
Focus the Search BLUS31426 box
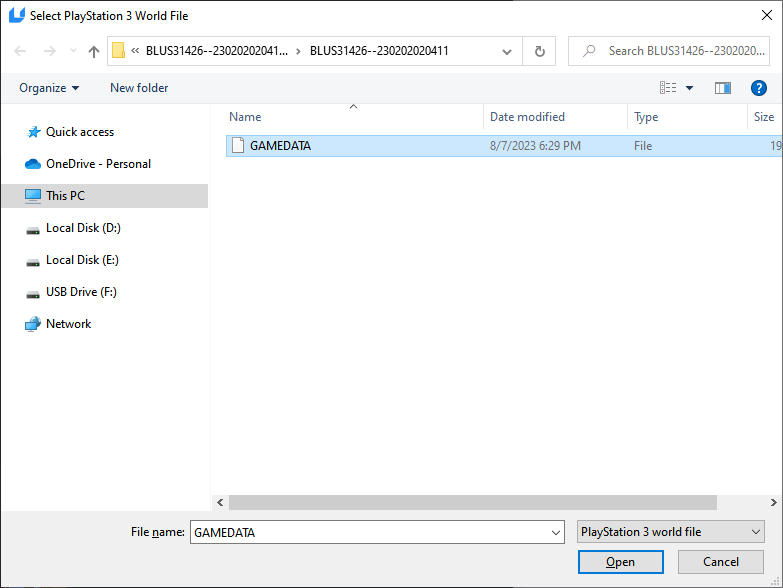point(669,51)
